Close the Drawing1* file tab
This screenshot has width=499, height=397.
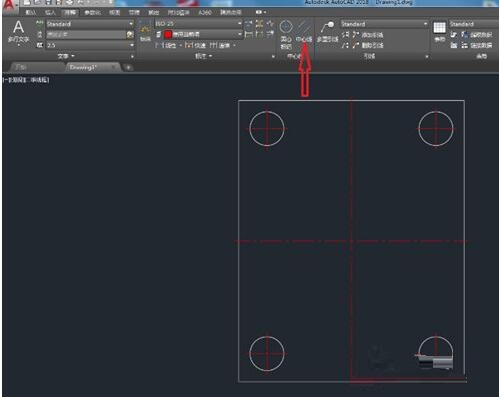click(x=114, y=67)
